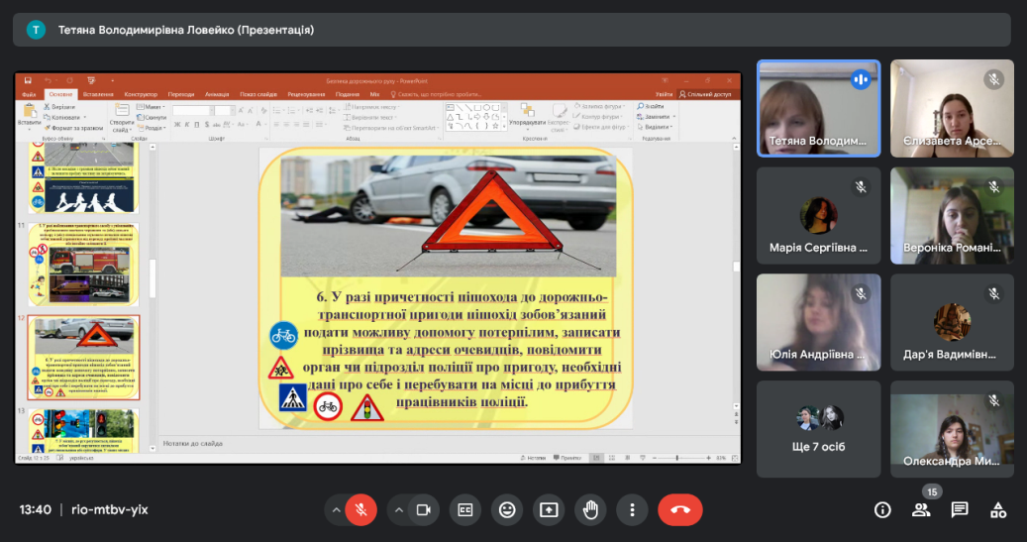
Task: Turn on closed captions
Action: (465, 510)
